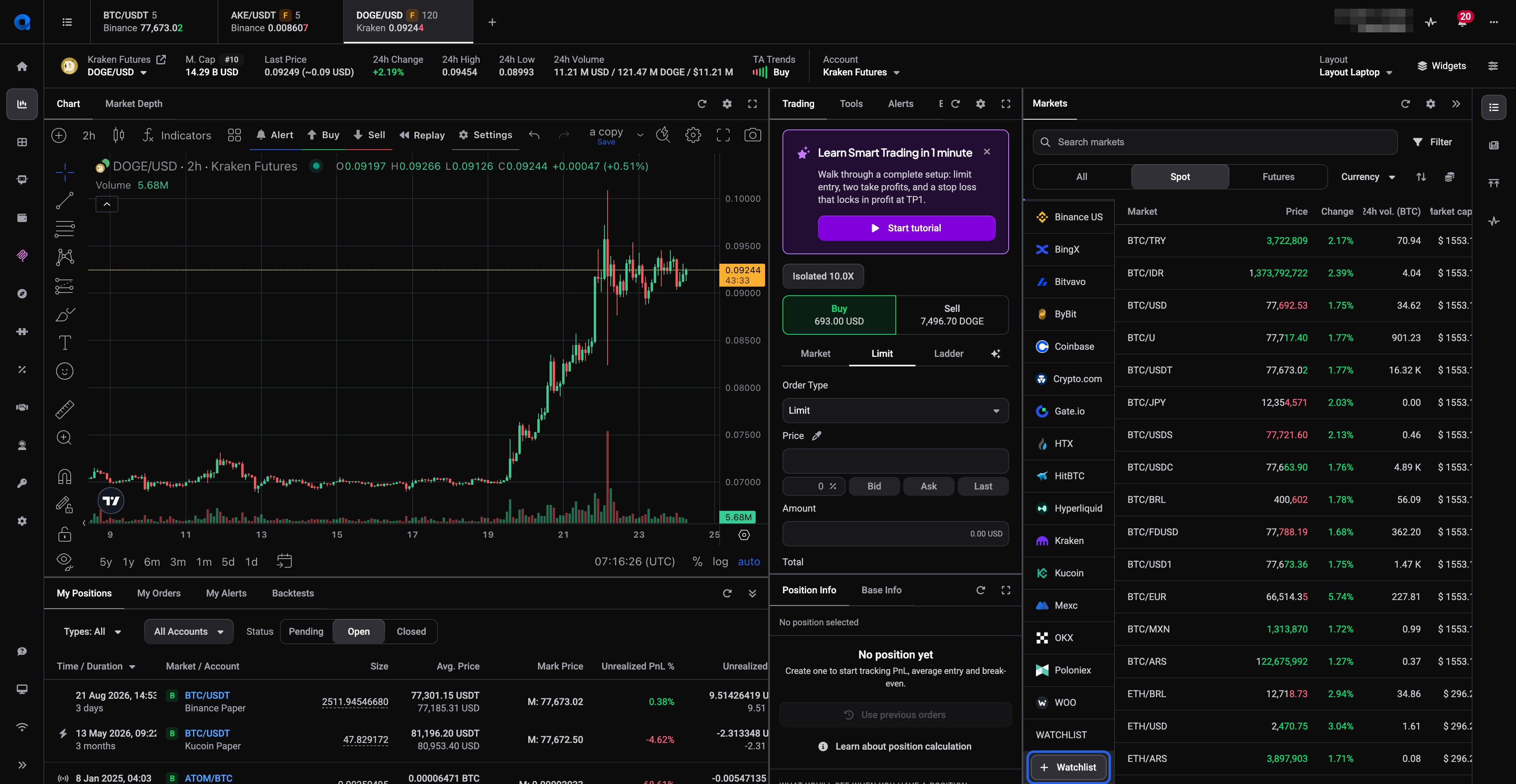The height and width of the screenshot is (784, 1516).
Task: Switch order side to Sell
Action: (951, 315)
